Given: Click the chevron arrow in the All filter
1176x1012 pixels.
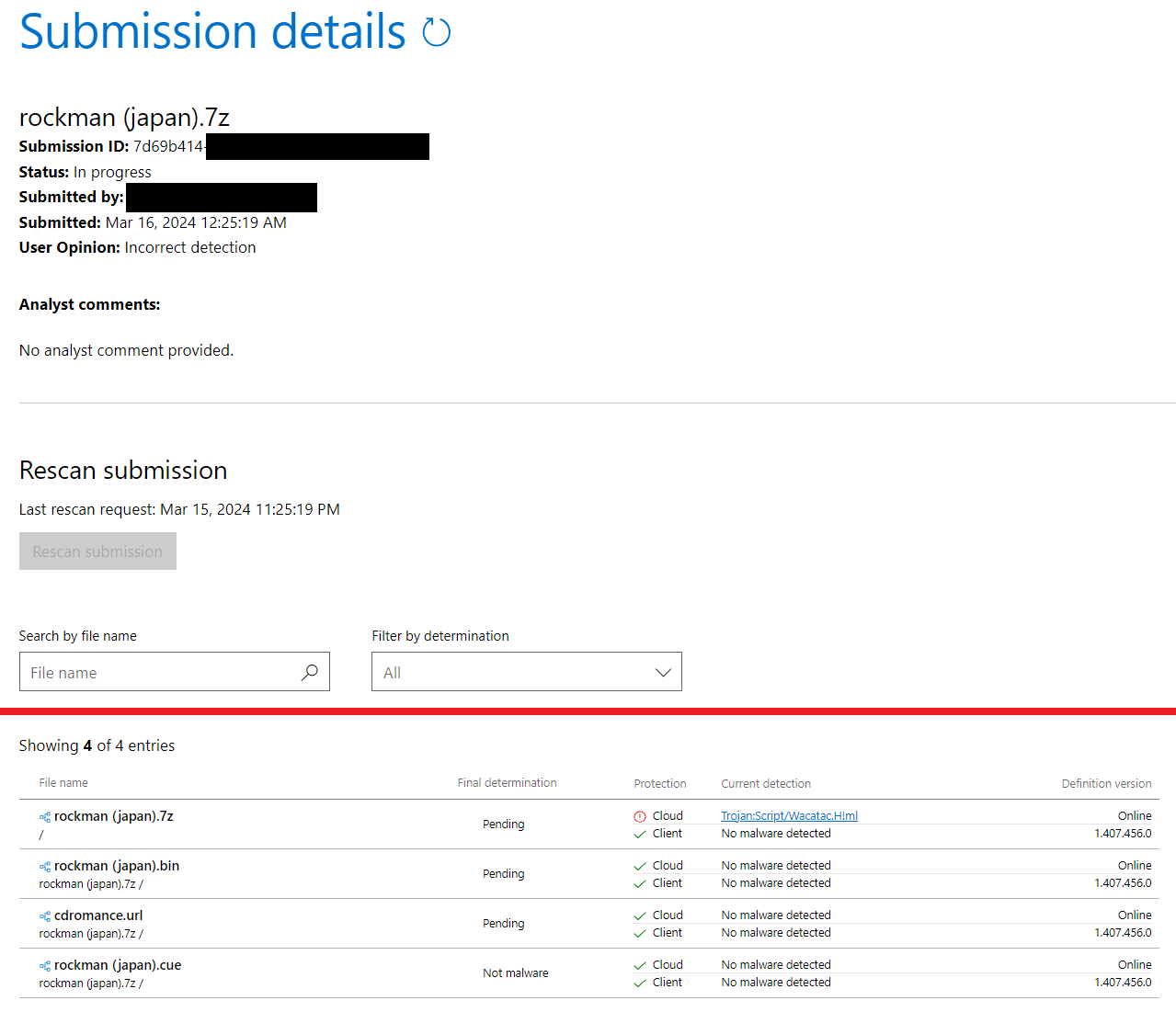Looking at the screenshot, I should [662, 672].
